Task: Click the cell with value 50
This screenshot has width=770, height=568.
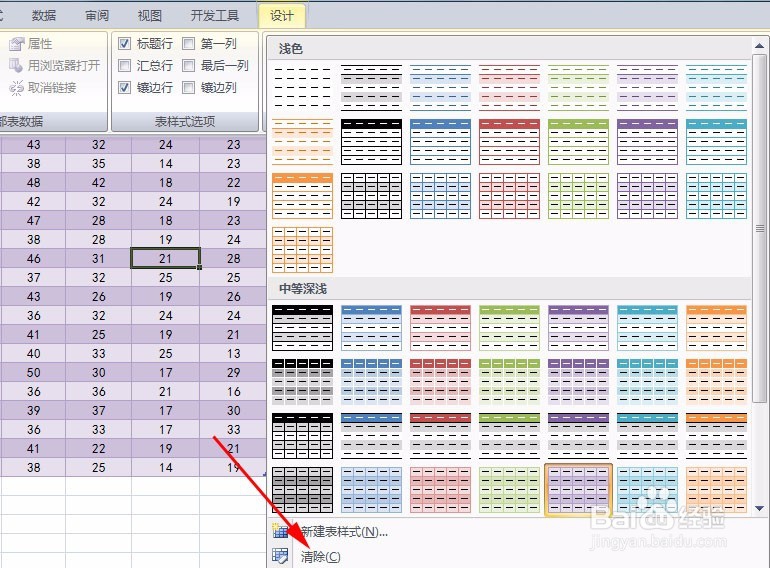Action: pyautogui.click(x=33, y=373)
